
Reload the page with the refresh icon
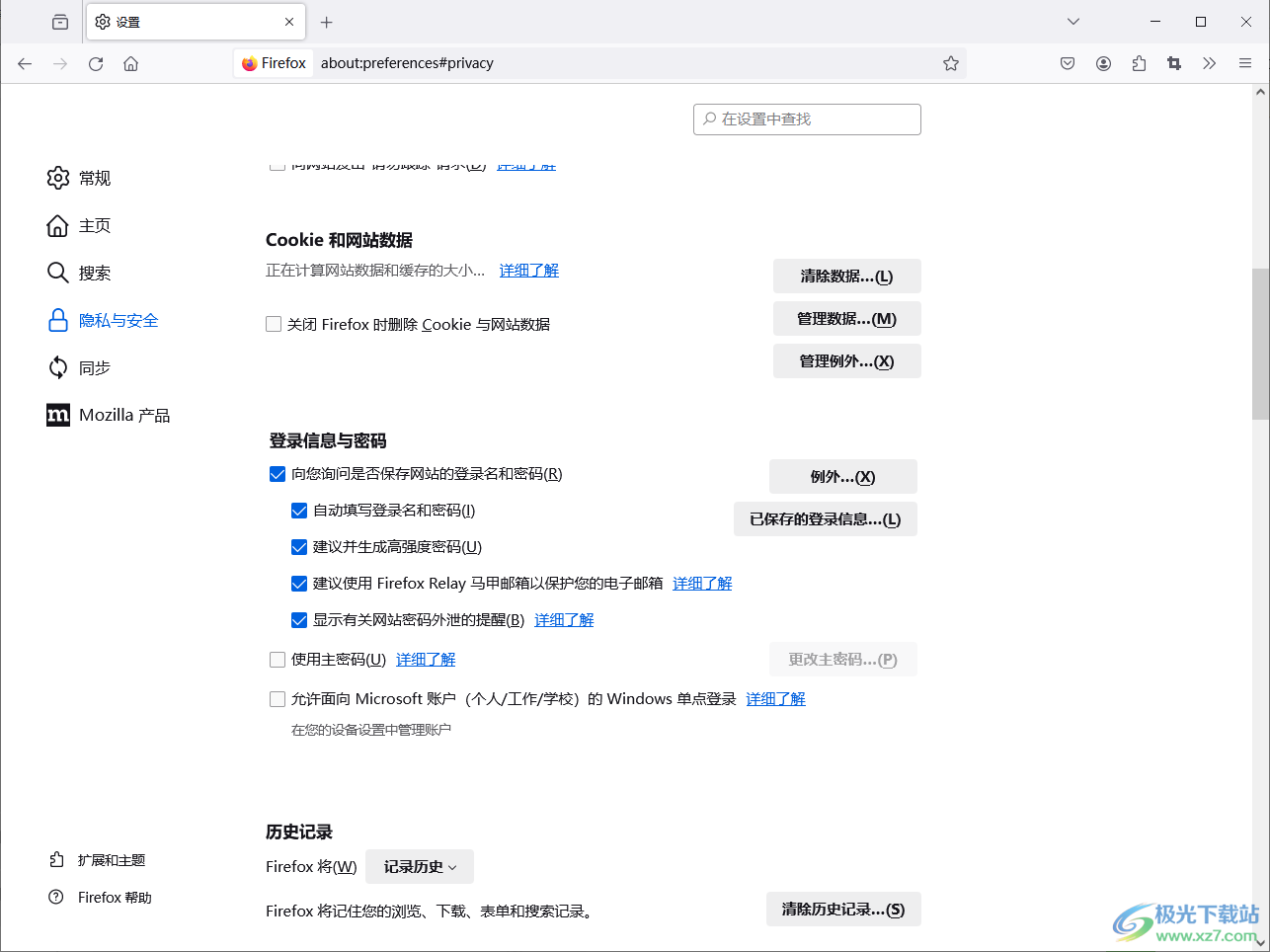(x=96, y=63)
